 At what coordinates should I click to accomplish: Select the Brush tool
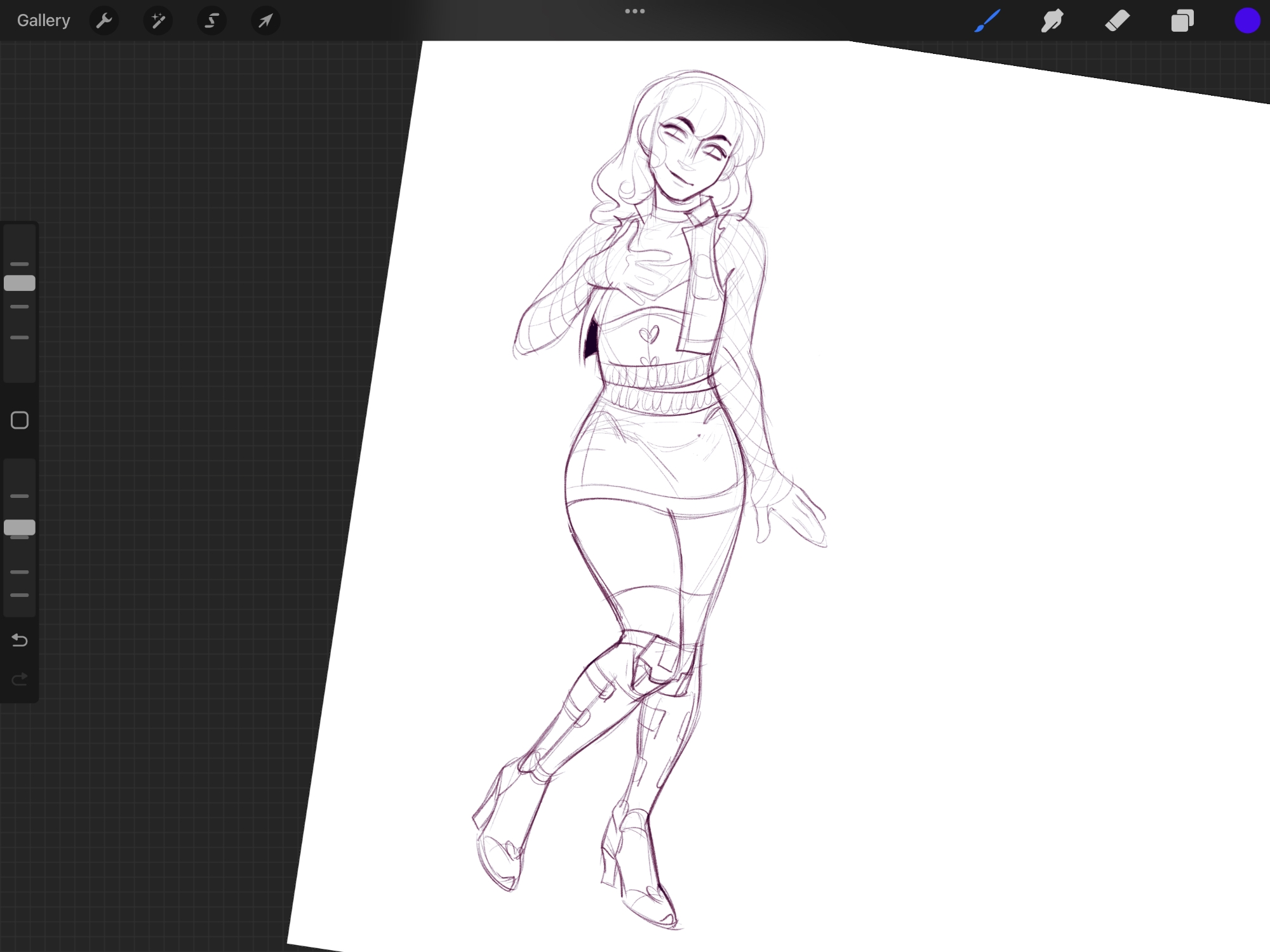tap(987, 21)
